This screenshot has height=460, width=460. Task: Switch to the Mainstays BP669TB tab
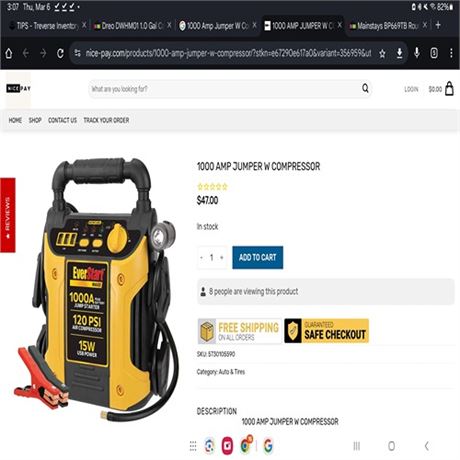pyautogui.click(x=384, y=26)
